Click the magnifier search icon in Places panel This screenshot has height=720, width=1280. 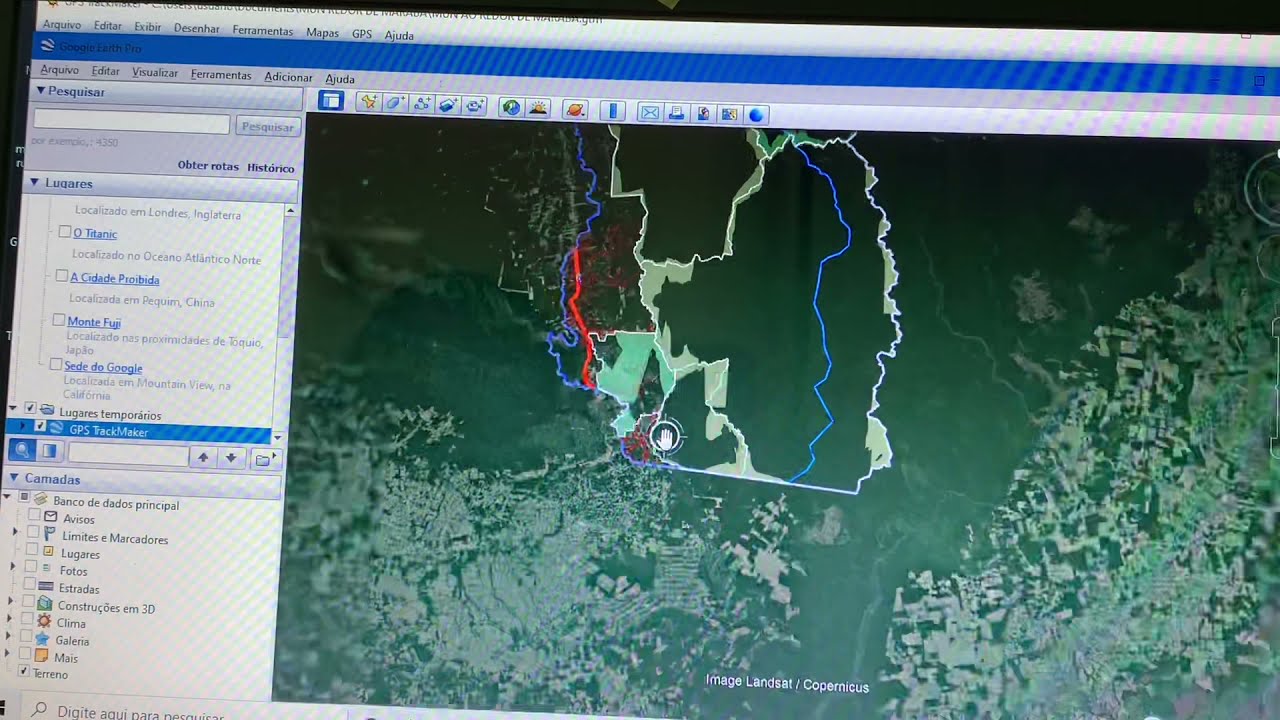click(23, 452)
